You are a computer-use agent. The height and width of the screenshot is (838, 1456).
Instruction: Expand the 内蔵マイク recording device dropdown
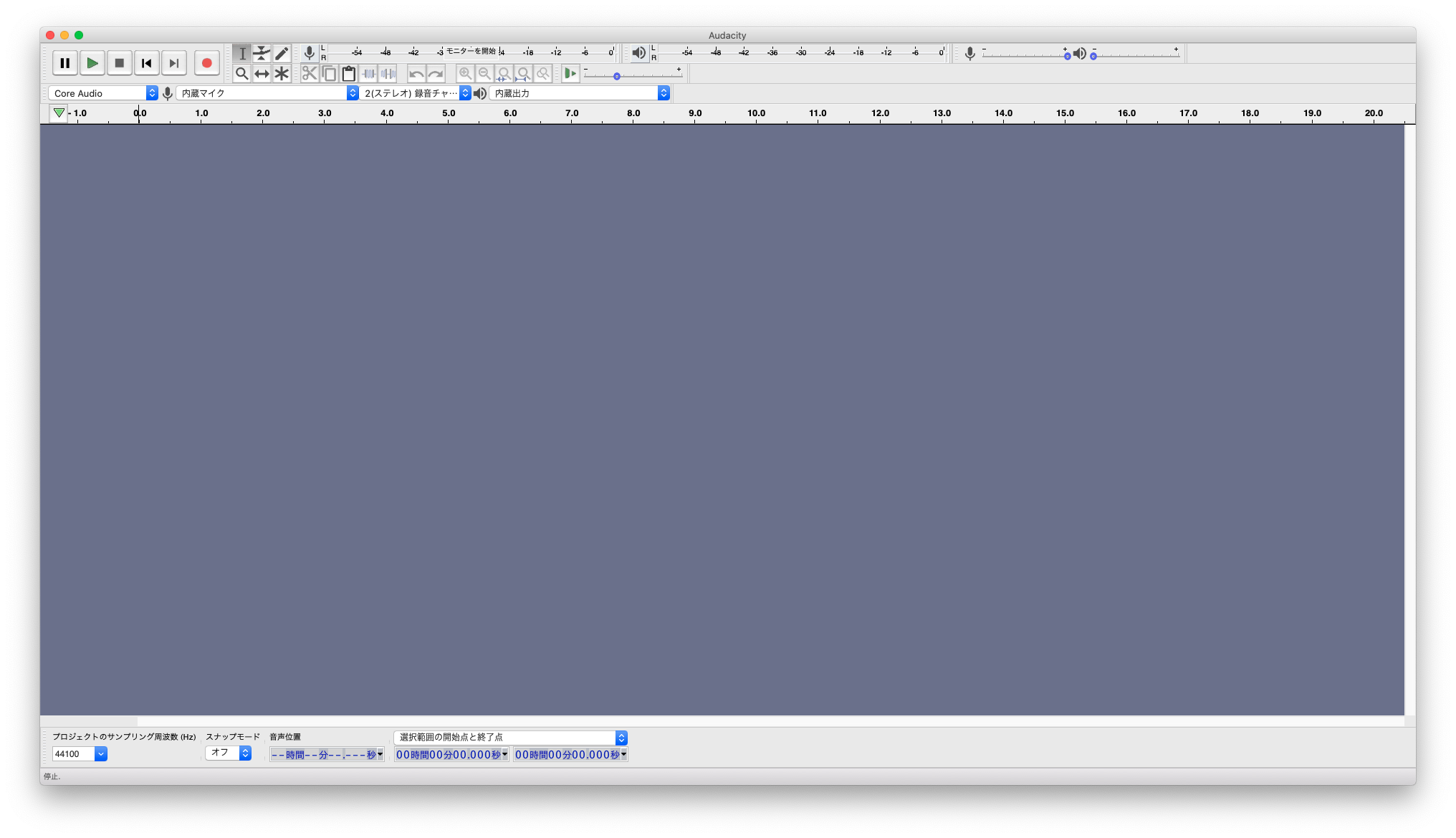tap(267, 93)
